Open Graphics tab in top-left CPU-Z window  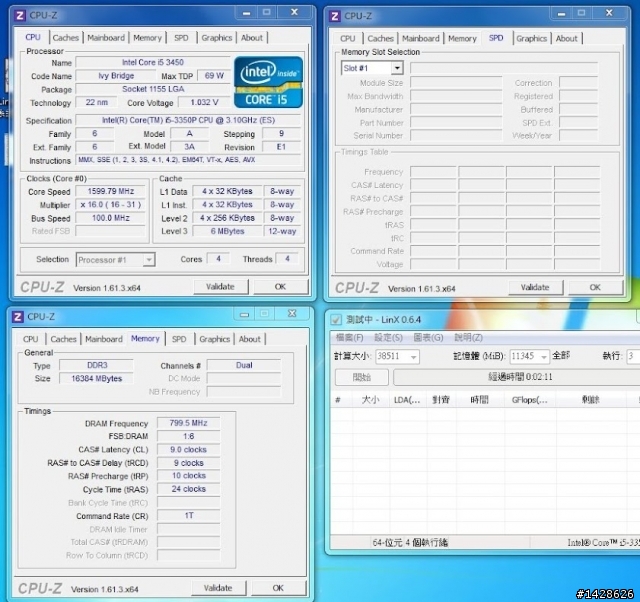coord(217,38)
